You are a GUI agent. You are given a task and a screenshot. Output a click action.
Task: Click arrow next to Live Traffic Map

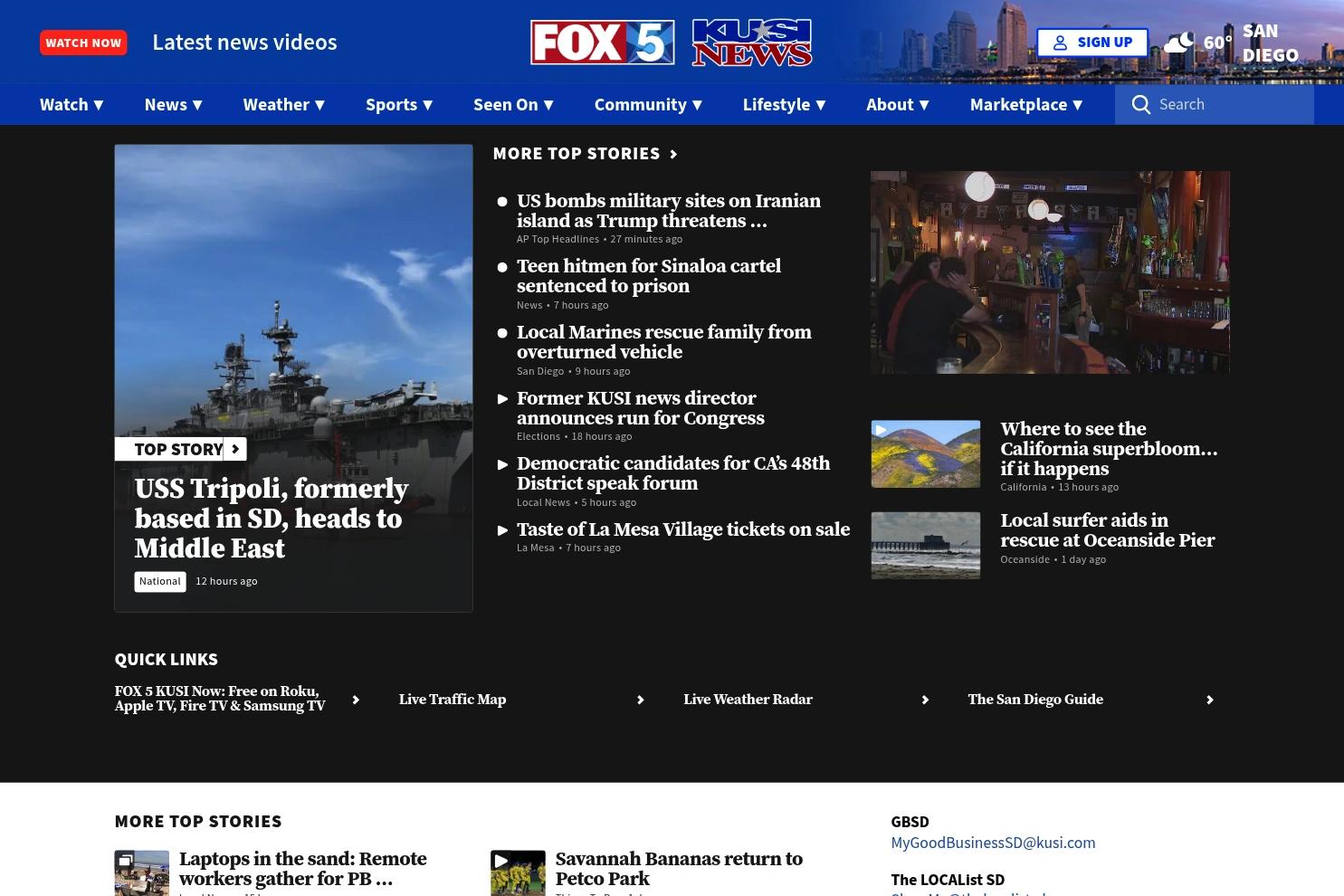pyautogui.click(x=640, y=700)
